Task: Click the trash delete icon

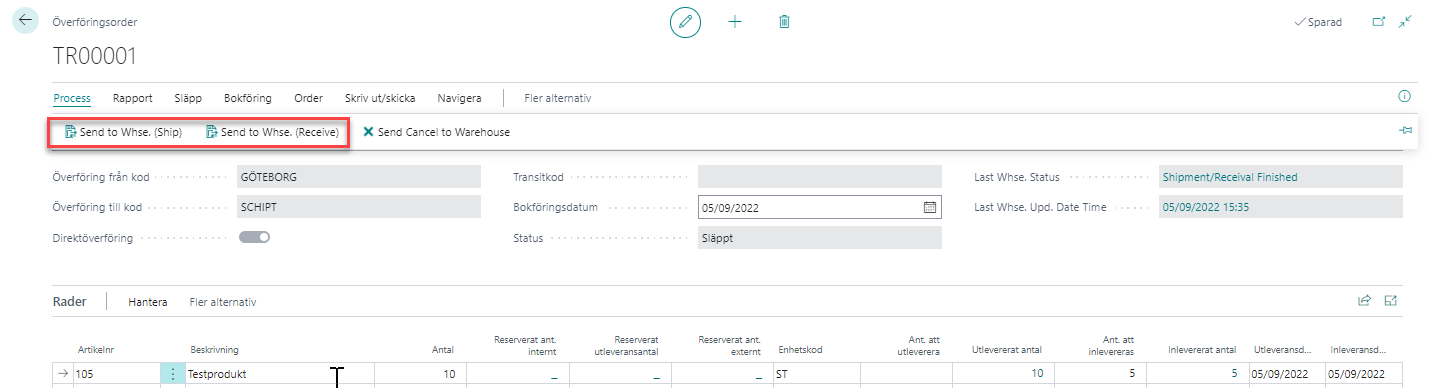Action: [x=784, y=22]
